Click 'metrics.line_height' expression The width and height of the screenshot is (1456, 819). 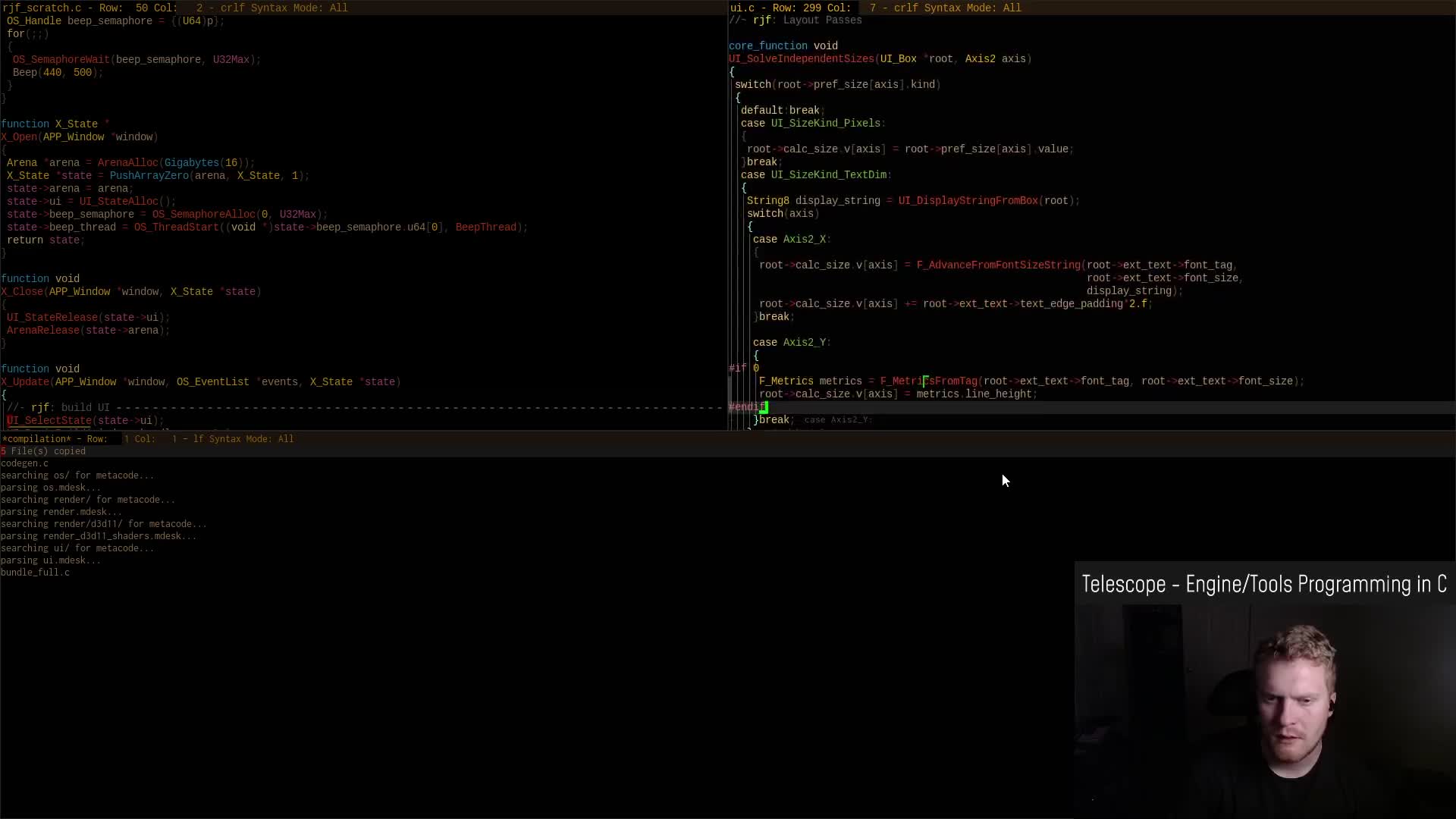pos(974,394)
